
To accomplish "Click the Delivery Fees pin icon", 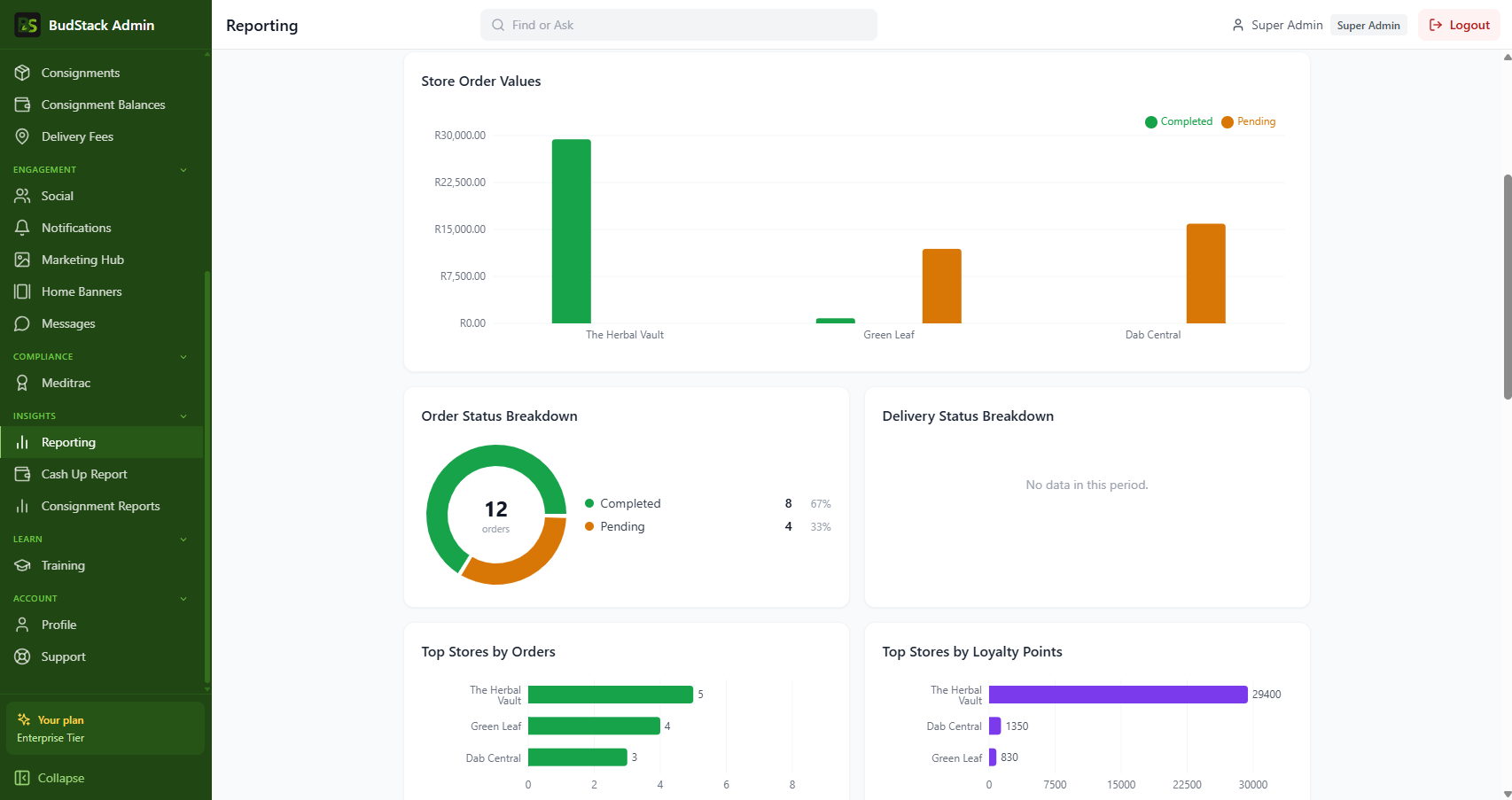I will [22, 136].
